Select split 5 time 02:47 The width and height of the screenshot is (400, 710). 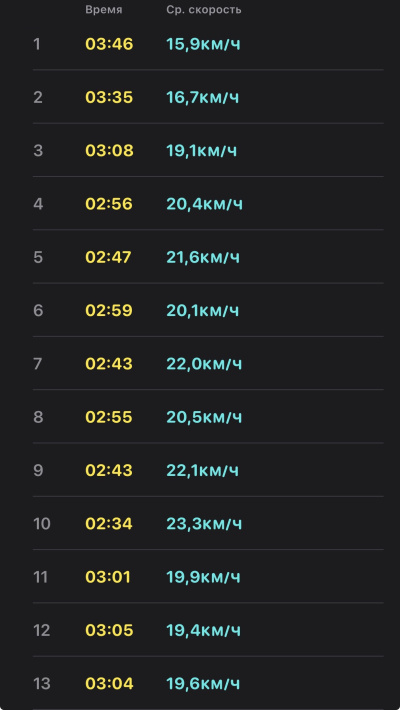point(108,257)
